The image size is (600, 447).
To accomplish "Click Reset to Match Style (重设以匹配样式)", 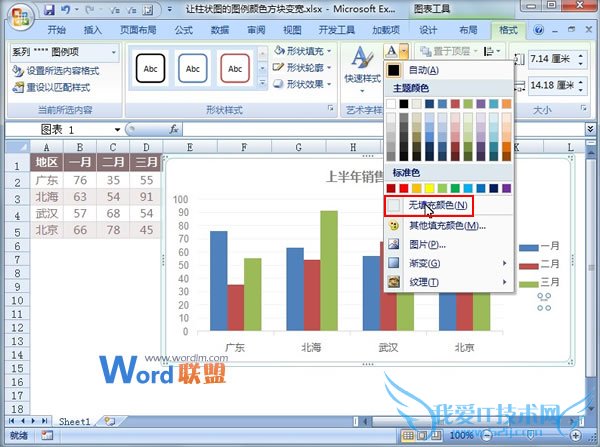I will (x=52, y=88).
